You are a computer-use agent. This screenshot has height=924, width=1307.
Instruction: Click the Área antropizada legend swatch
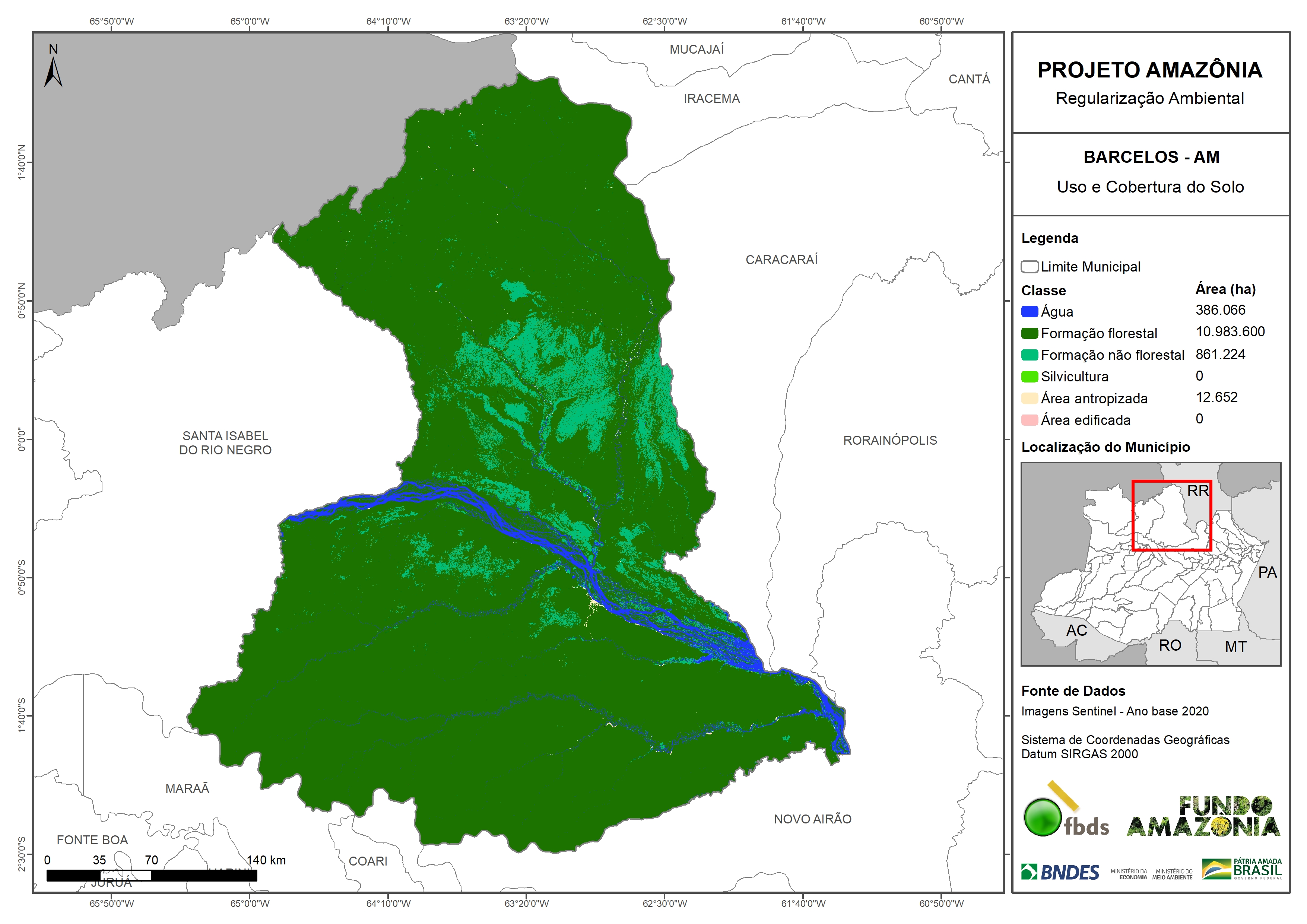pyautogui.click(x=1029, y=398)
